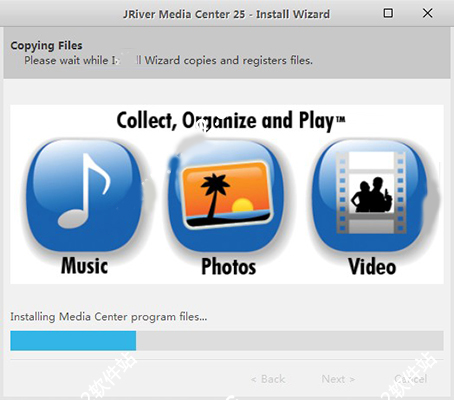Click the Back button
This screenshot has height=400, width=454.
tap(268, 379)
